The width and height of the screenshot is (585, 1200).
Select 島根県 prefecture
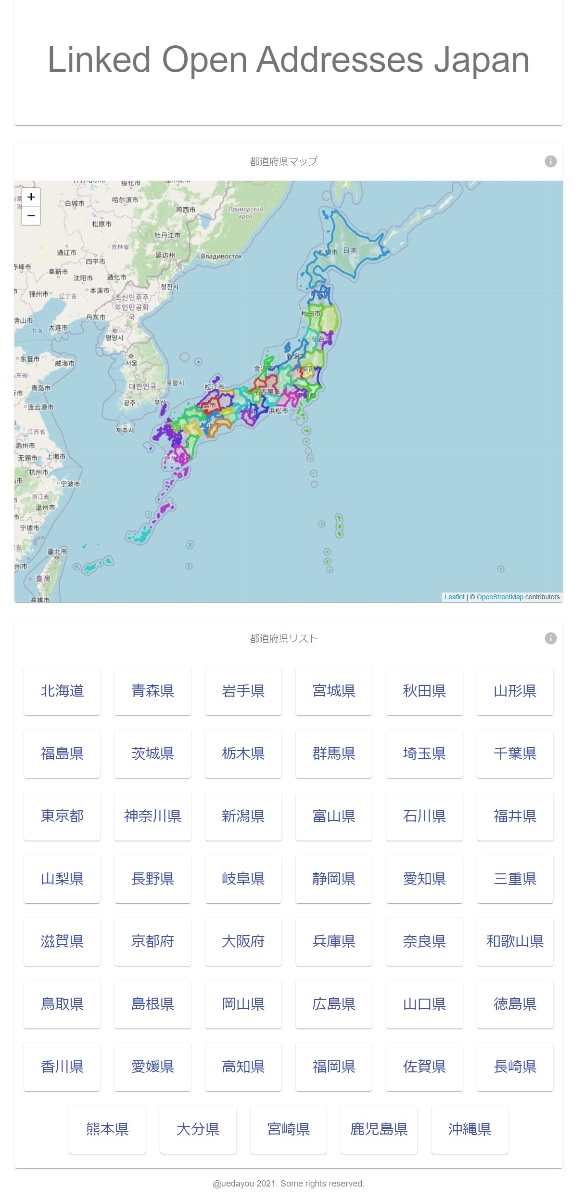click(x=153, y=1004)
